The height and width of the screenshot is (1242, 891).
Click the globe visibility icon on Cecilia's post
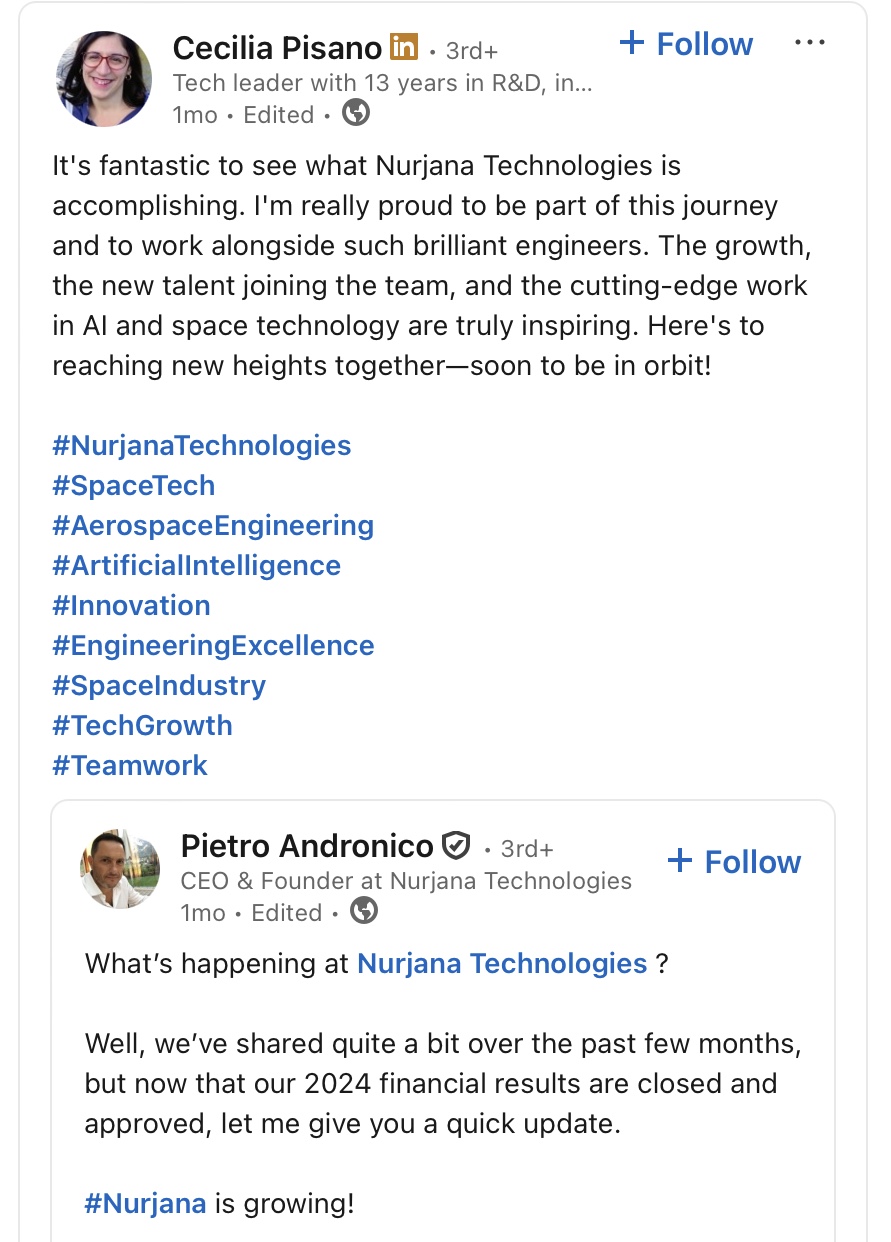tap(356, 114)
